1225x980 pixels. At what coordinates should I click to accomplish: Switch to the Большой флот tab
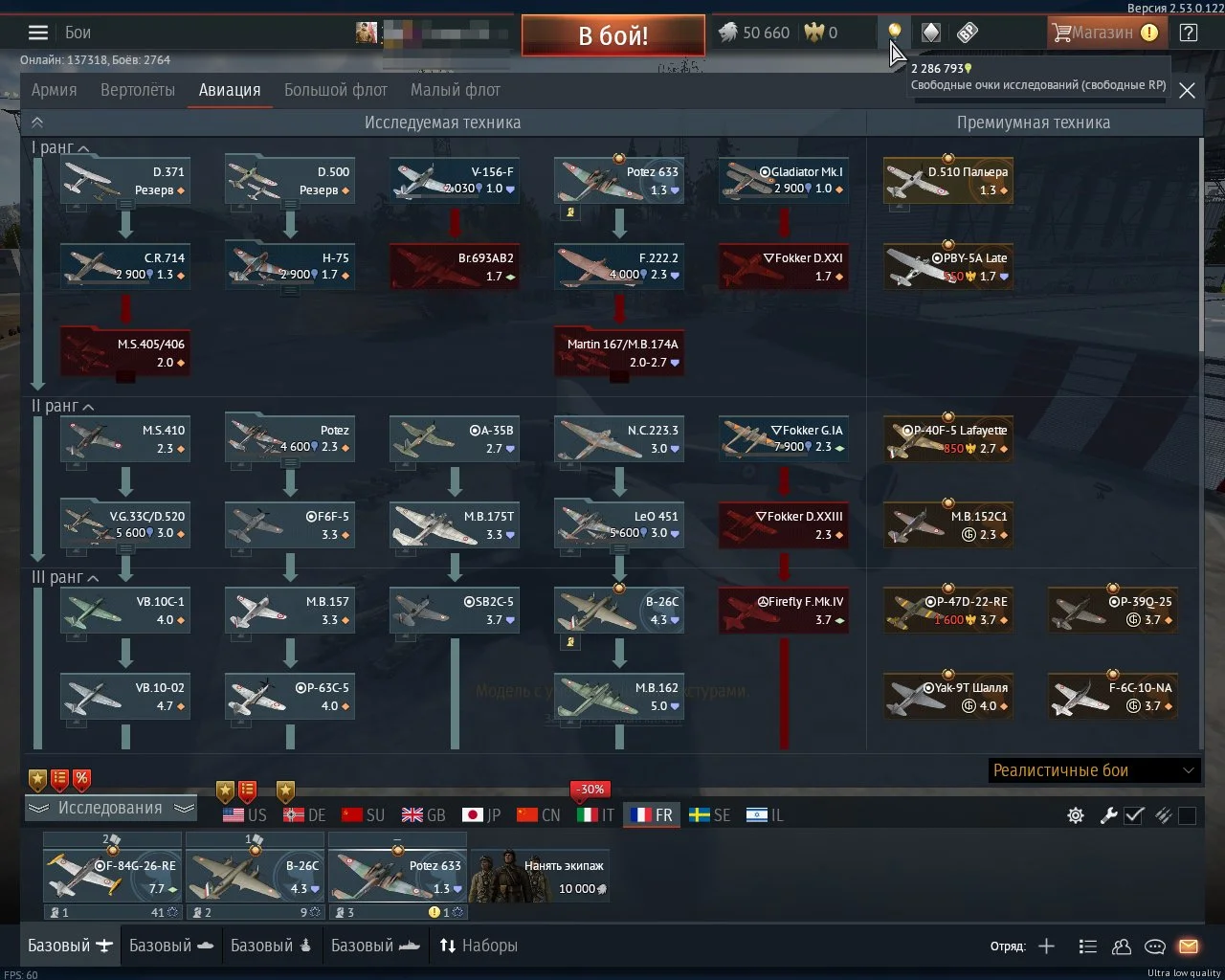pos(336,90)
